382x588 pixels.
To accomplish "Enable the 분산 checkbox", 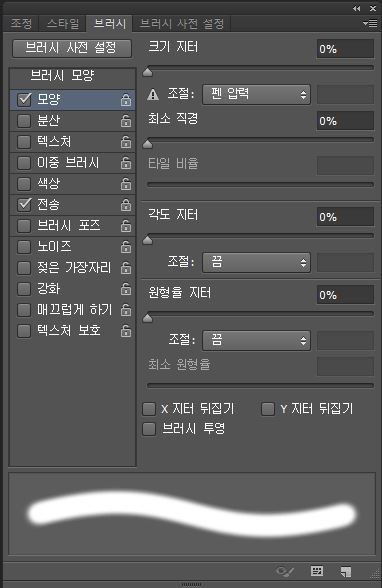I will pyautogui.click(x=24, y=121).
